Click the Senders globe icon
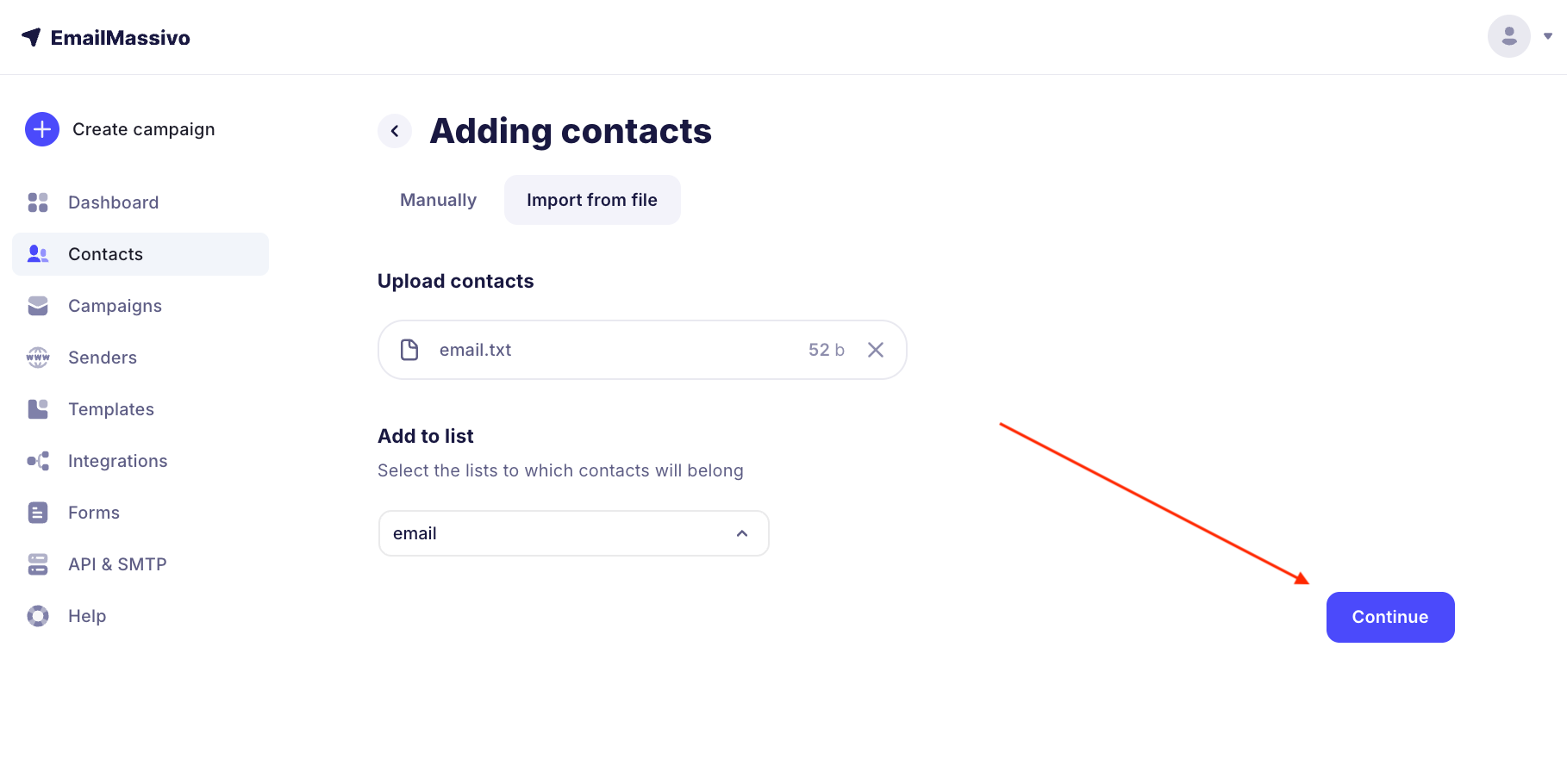This screenshot has height=784, width=1567. point(38,358)
